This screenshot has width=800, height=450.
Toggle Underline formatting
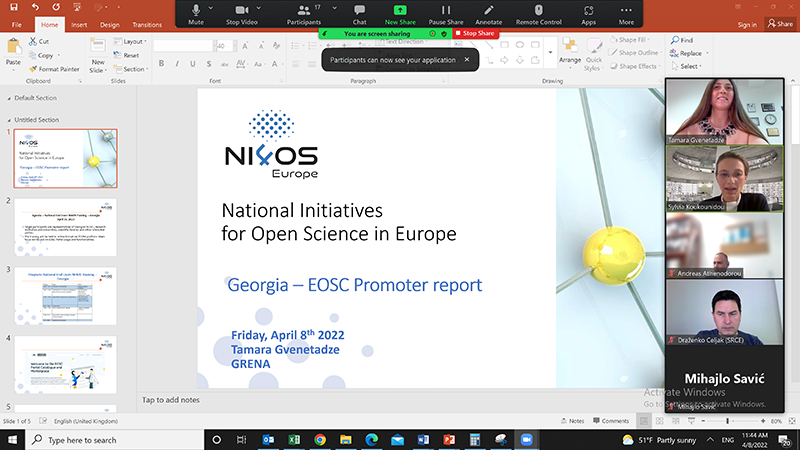pos(192,64)
